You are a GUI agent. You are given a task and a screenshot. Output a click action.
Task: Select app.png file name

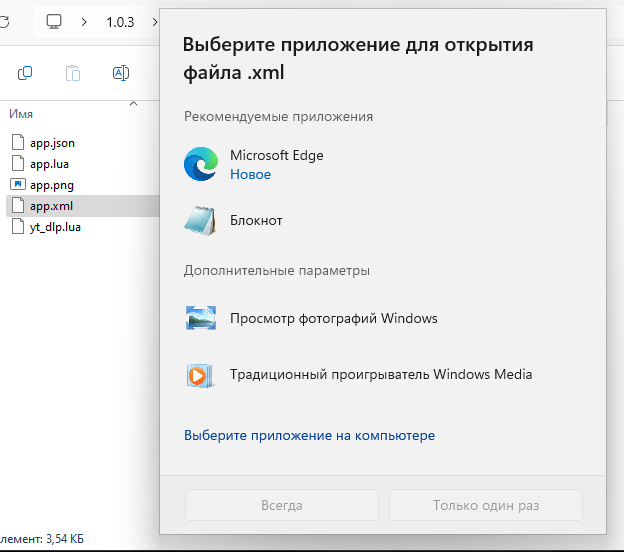tap(52, 185)
